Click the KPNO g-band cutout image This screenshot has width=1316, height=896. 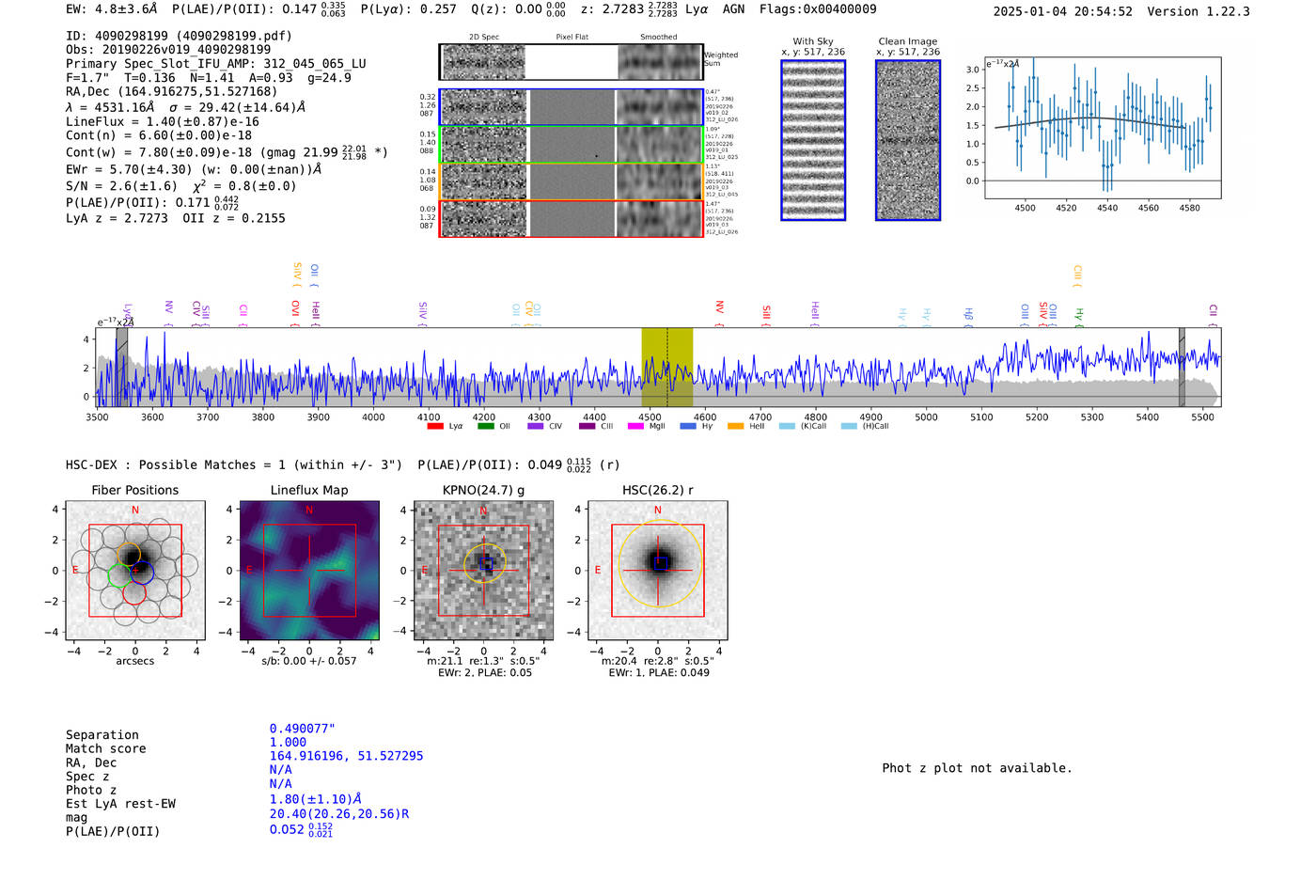[x=483, y=571]
